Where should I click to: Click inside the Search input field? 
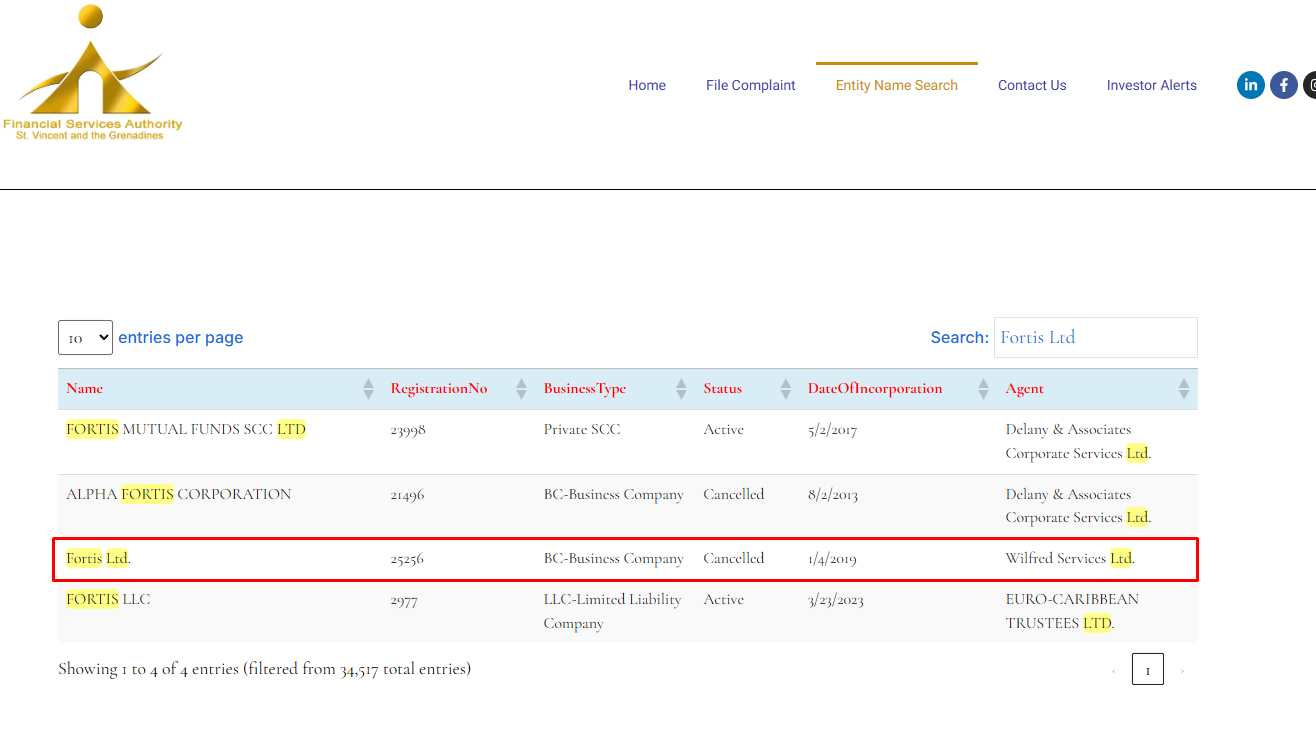(x=1095, y=338)
